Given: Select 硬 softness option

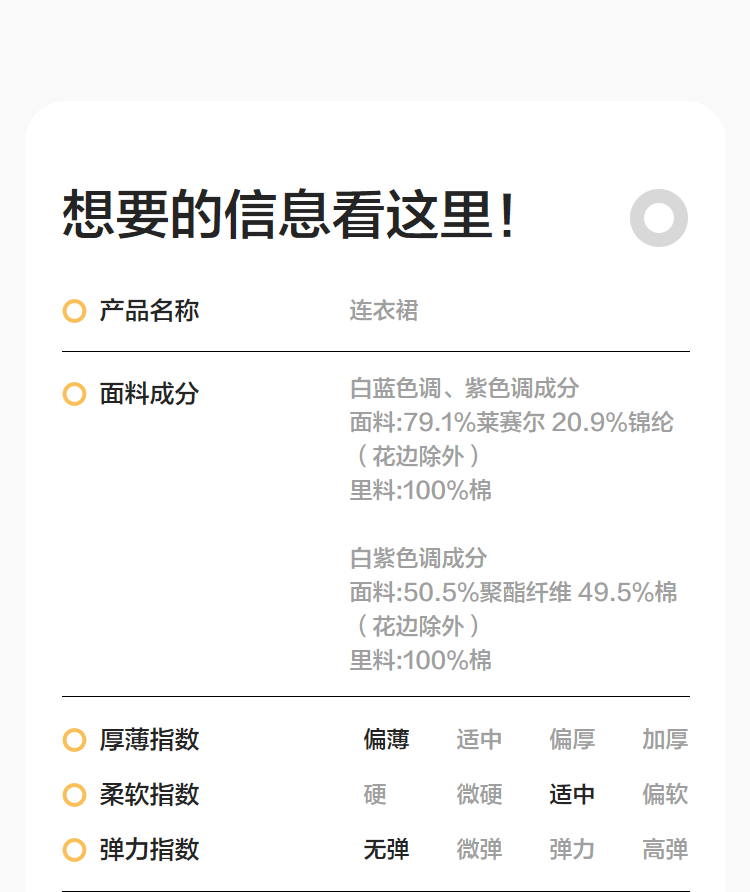Looking at the screenshot, I should coord(375,795).
